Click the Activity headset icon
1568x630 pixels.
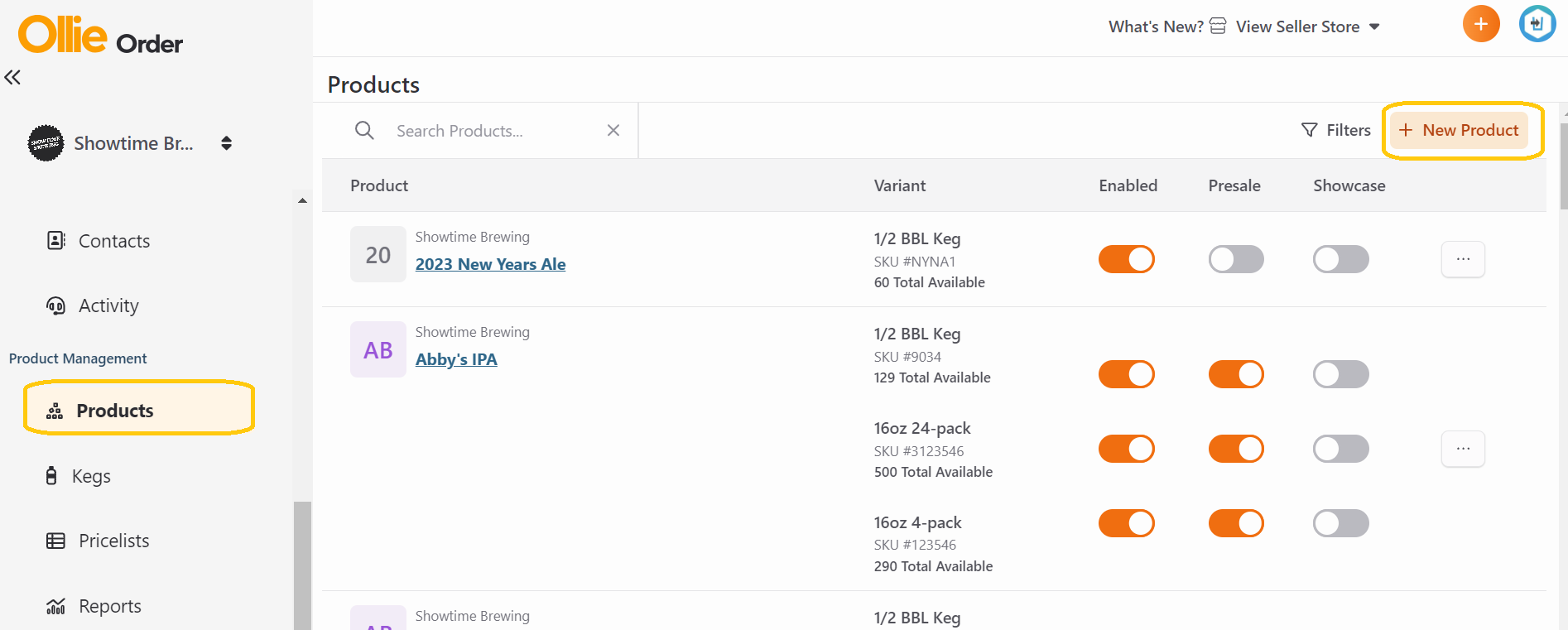pyautogui.click(x=55, y=305)
